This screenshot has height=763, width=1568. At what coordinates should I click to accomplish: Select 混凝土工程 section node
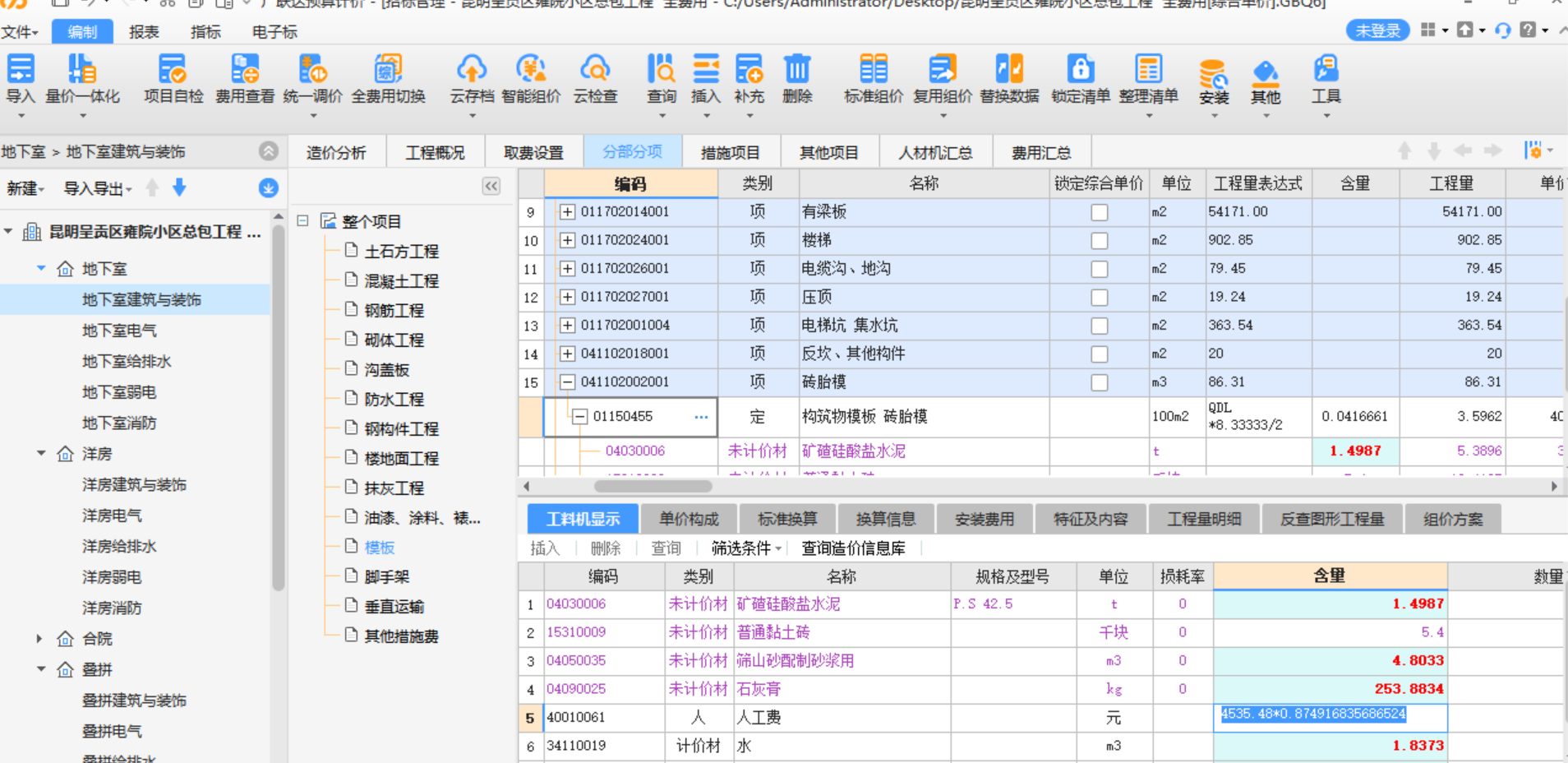(401, 281)
